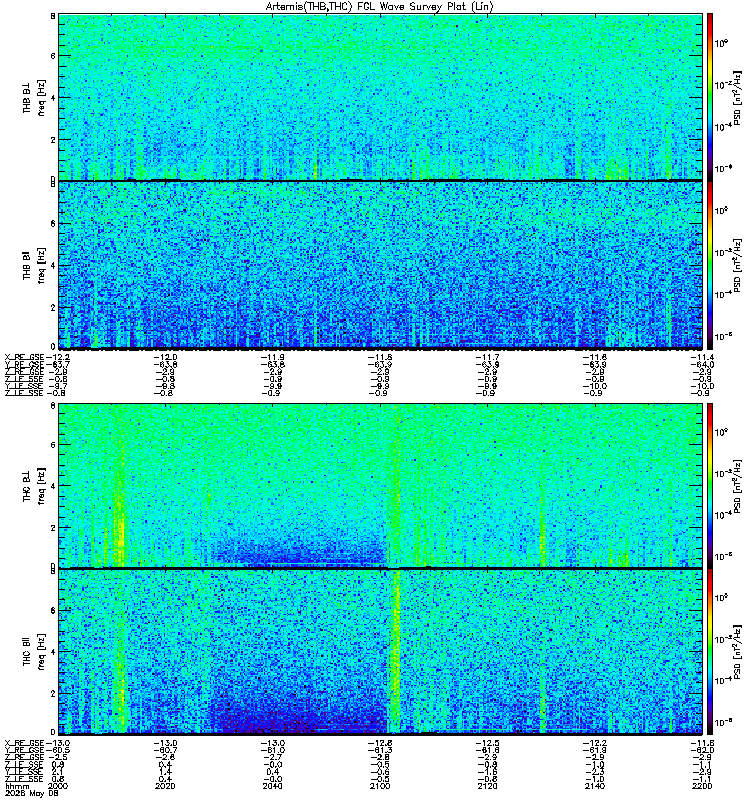Click the THC X_RE_GSE value -12.5

487,743
